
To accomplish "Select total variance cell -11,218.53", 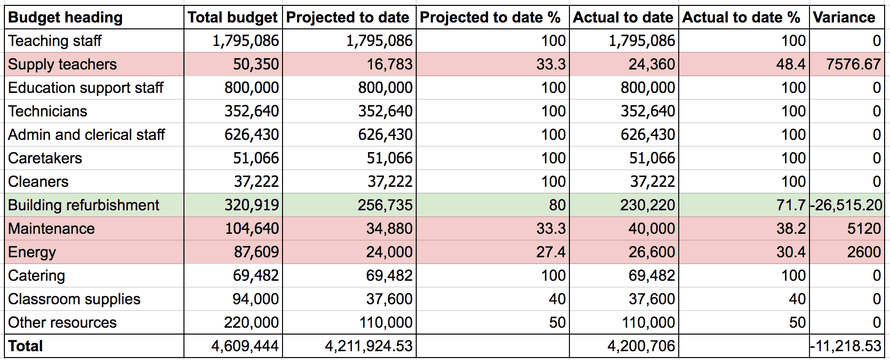I will 847,345.
